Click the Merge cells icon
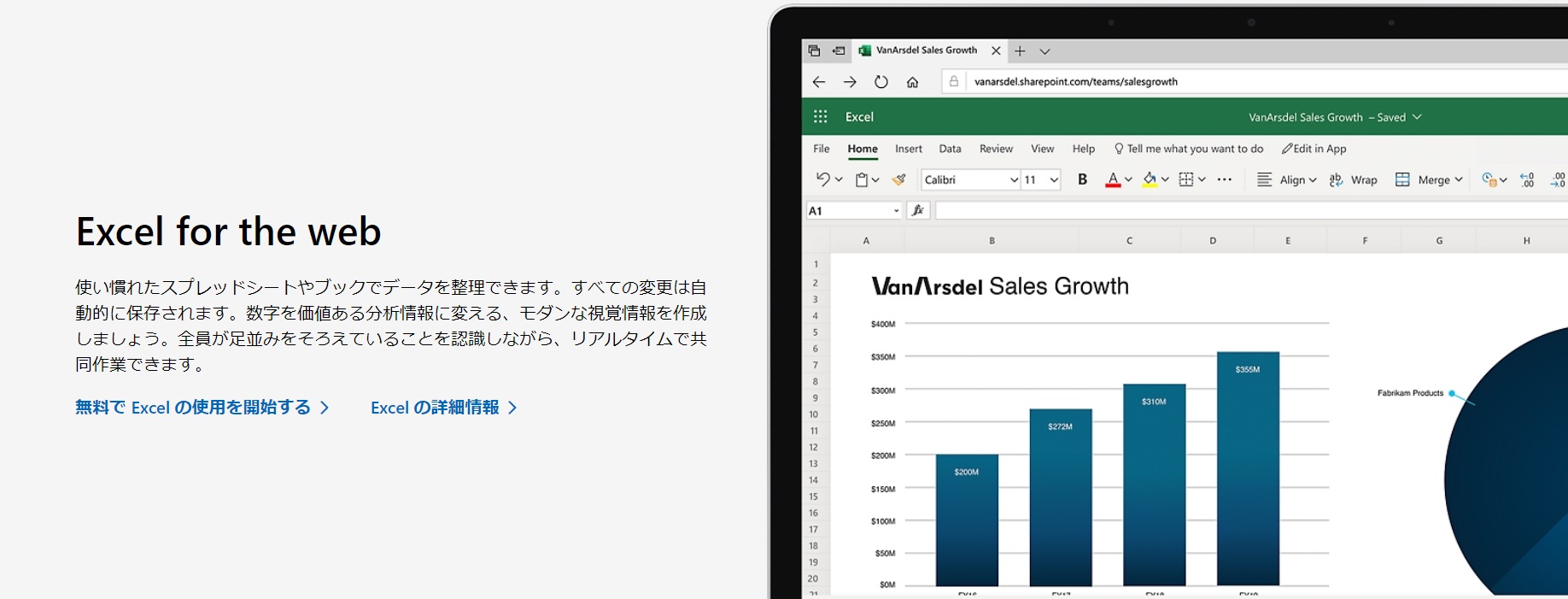This screenshot has height=599, width=1568. 1402,179
